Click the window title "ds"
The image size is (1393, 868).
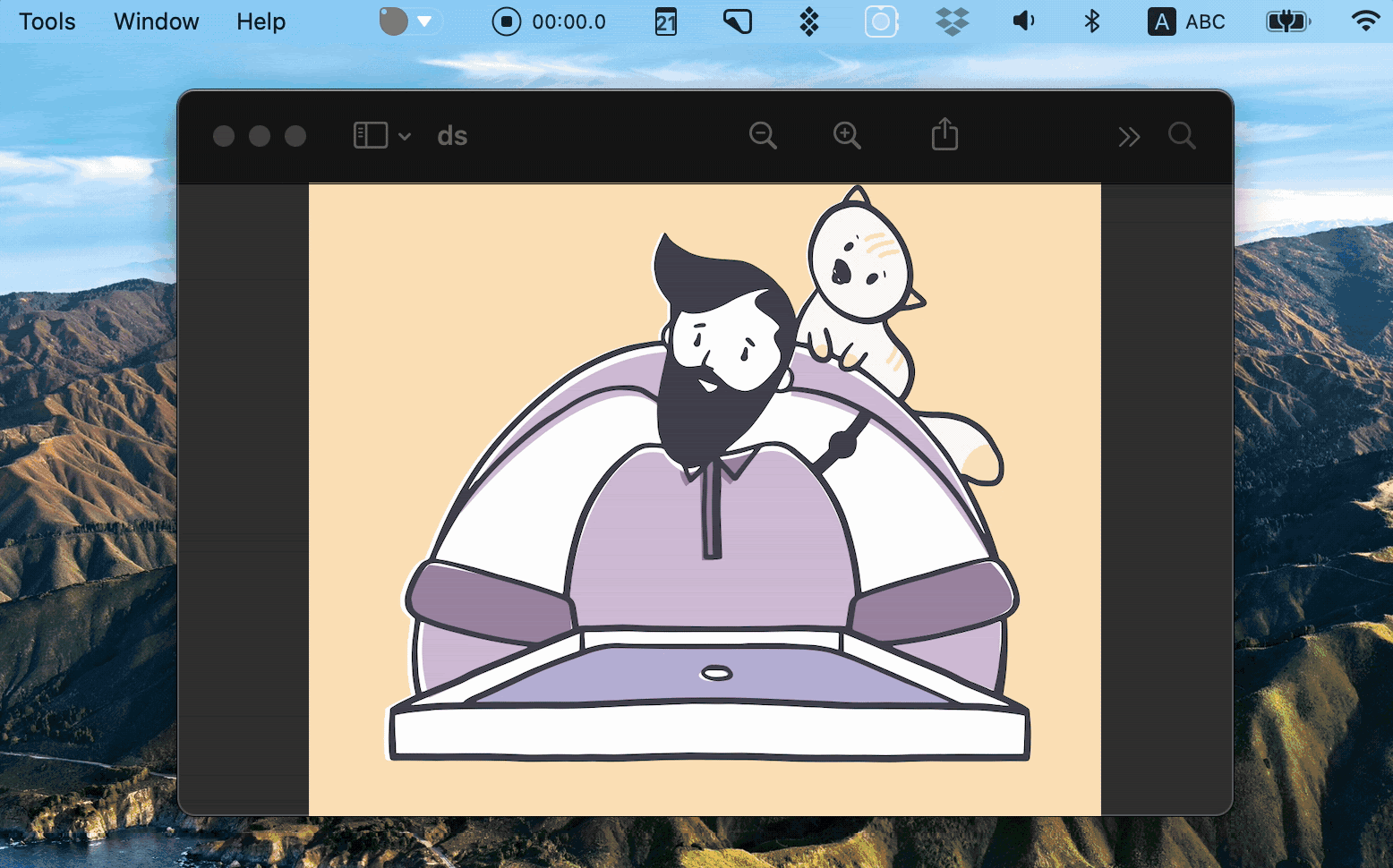point(452,136)
